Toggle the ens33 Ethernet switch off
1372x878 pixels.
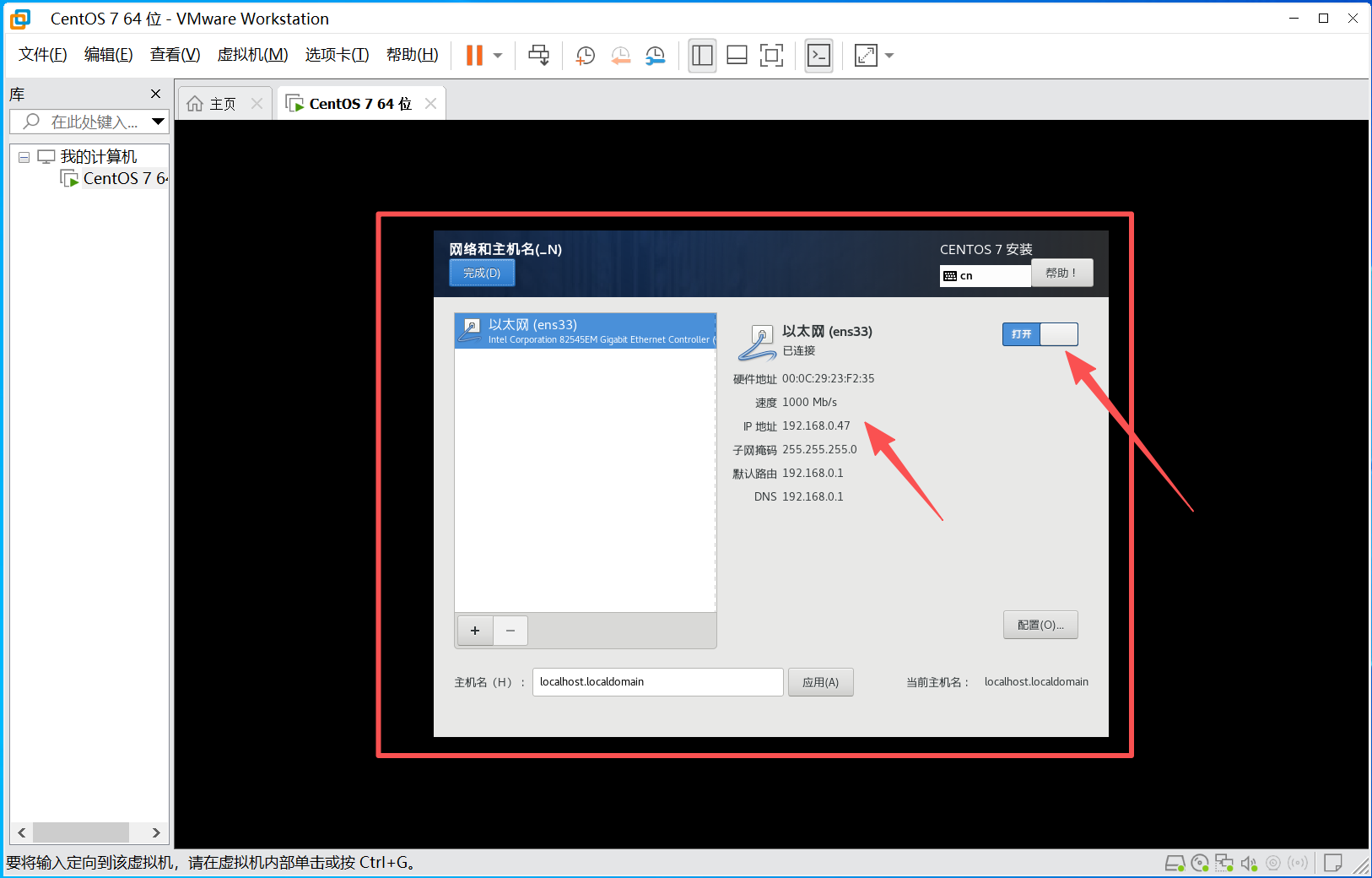[x=1040, y=334]
